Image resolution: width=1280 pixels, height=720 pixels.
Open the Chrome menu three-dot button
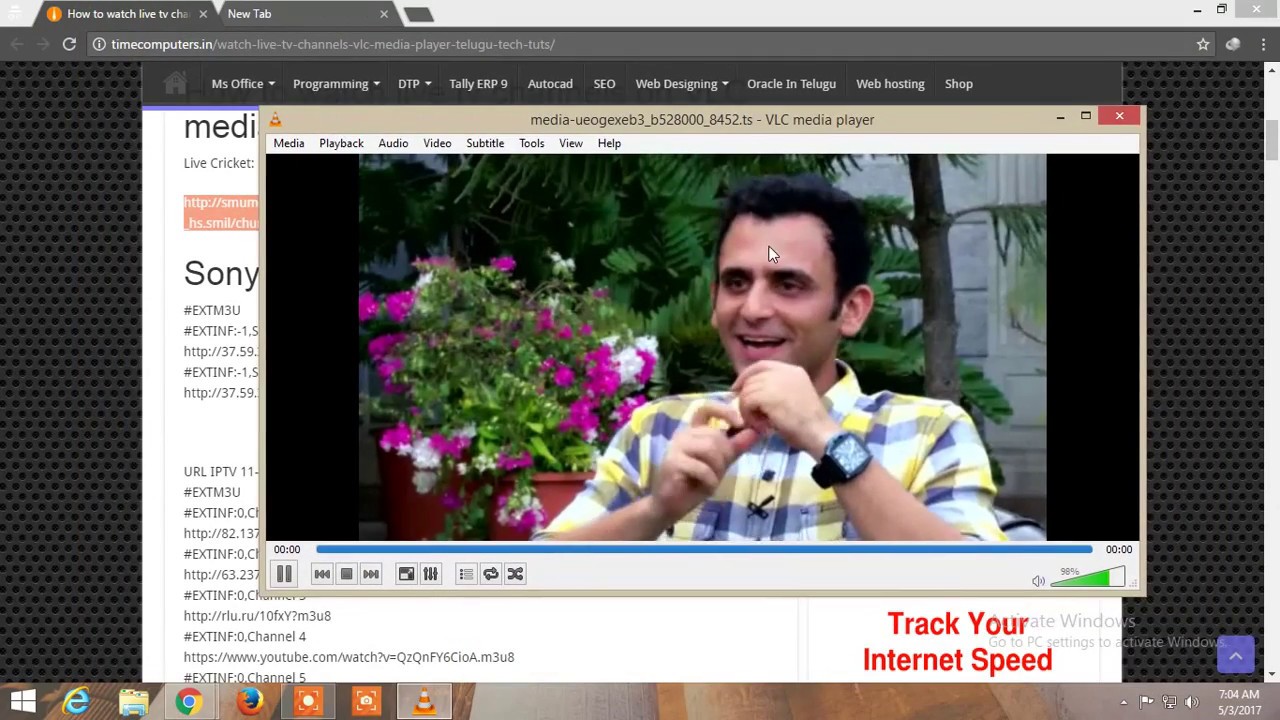pyautogui.click(x=1263, y=44)
